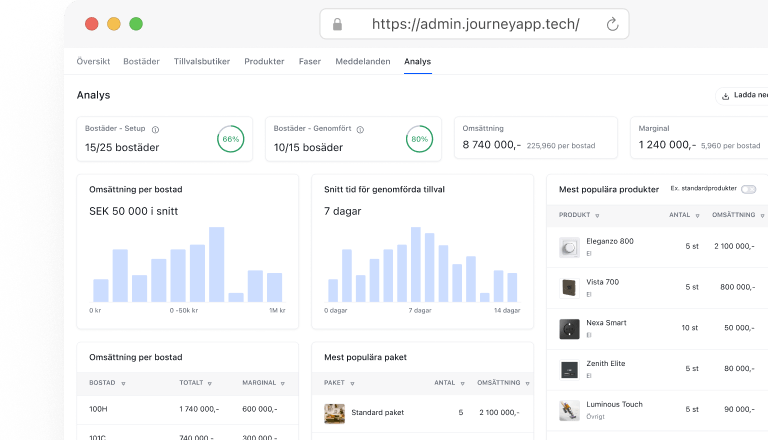
Task: Click the Nexa Smart product icon
Action: pyautogui.click(x=569, y=328)
